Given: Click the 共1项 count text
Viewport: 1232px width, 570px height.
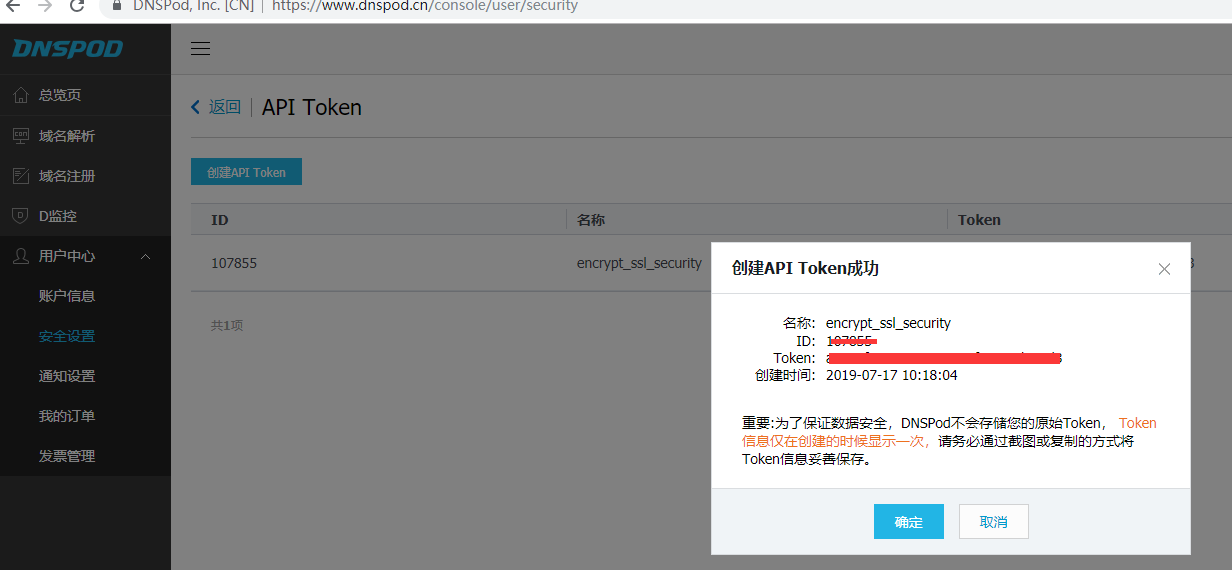Looking at the screenshot, I should [227, 325].
